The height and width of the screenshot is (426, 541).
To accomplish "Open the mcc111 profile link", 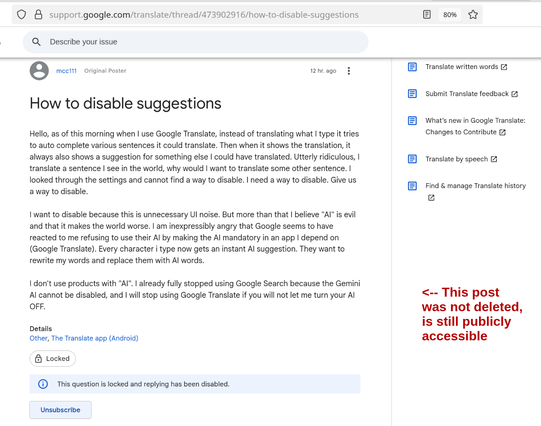I will 66,71.
